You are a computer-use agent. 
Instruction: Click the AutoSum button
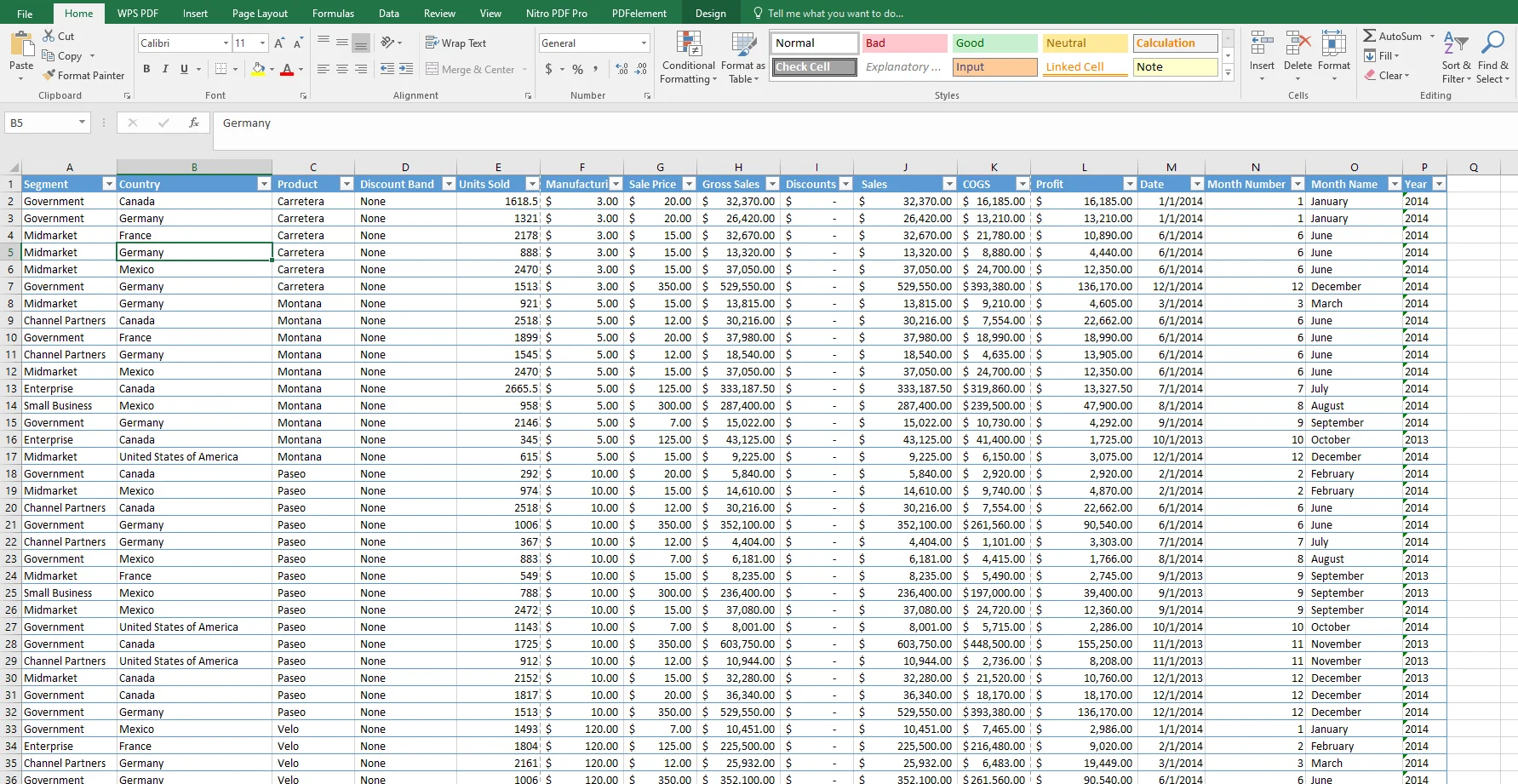click(x=1393, y=36)
